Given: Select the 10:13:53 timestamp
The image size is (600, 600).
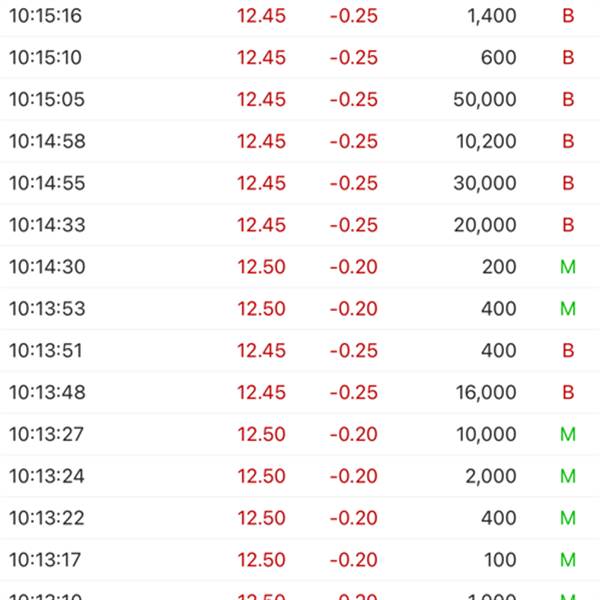Looking at the screenshot, I should pyautogui.click(x=47, y=309).
